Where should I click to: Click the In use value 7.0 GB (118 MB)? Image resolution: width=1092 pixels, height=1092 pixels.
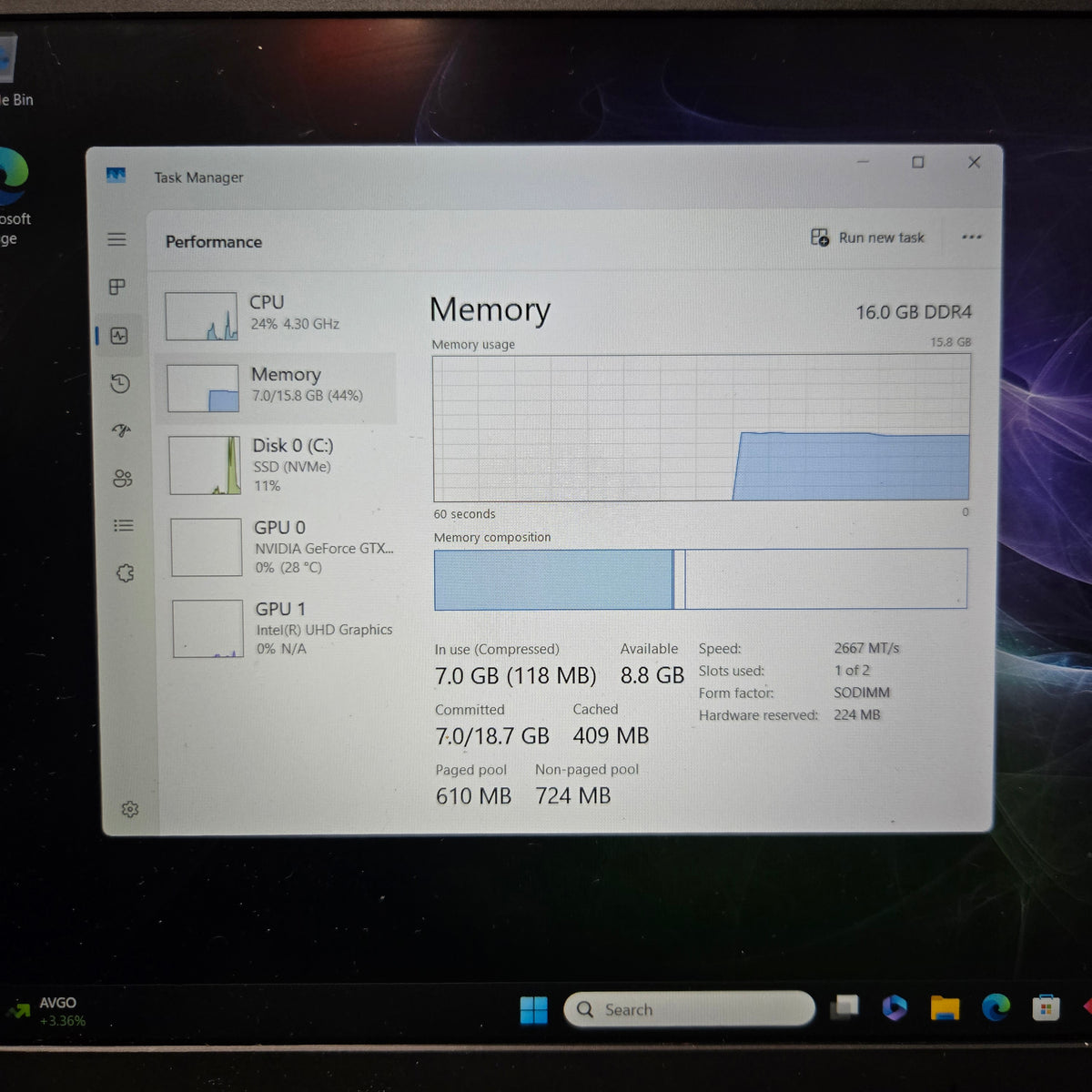click(x=515, y=676)
